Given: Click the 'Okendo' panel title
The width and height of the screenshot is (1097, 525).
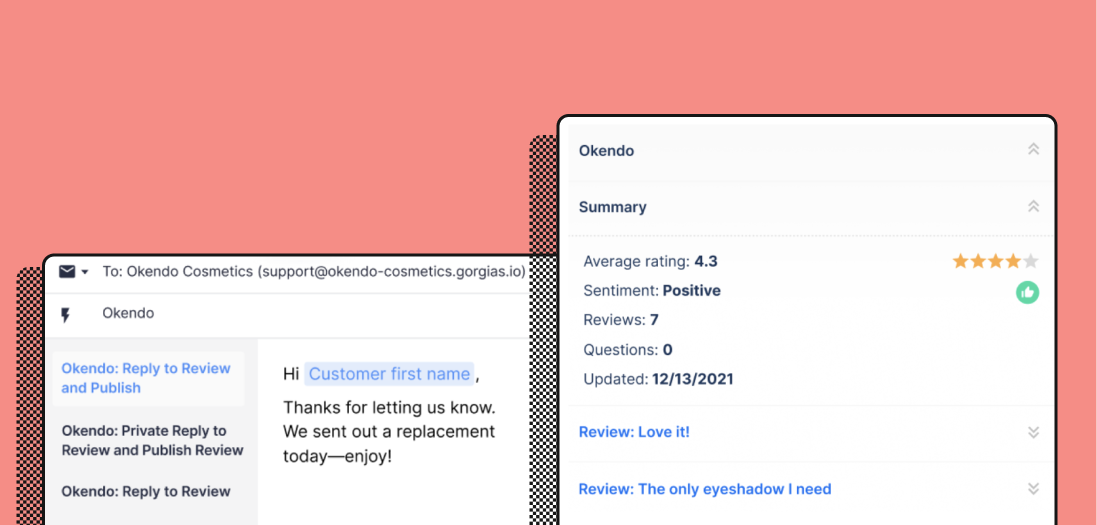Looking at the screenshot, I should [x=607, y=150].
